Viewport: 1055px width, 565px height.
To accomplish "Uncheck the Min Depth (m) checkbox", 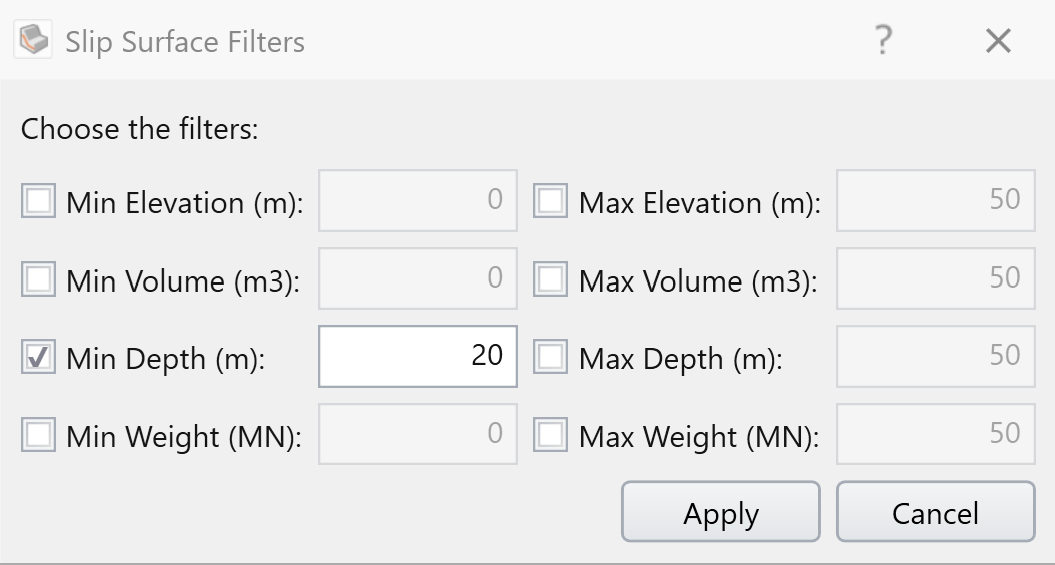I will 38,356.
